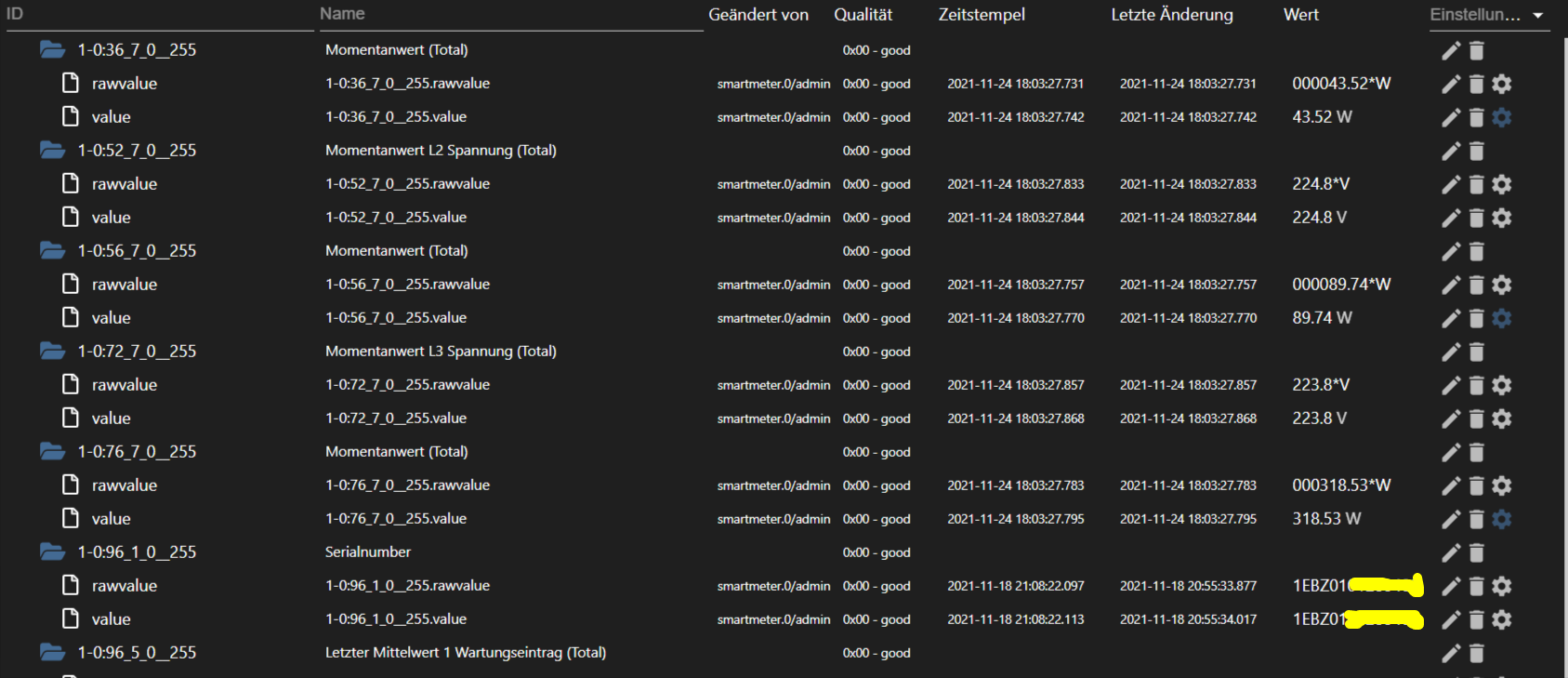Image resolution: width=1568 pixels, height=678 pixels.
Task: Click the 224.8*V value cell
Action: (x=1321, y=184)
